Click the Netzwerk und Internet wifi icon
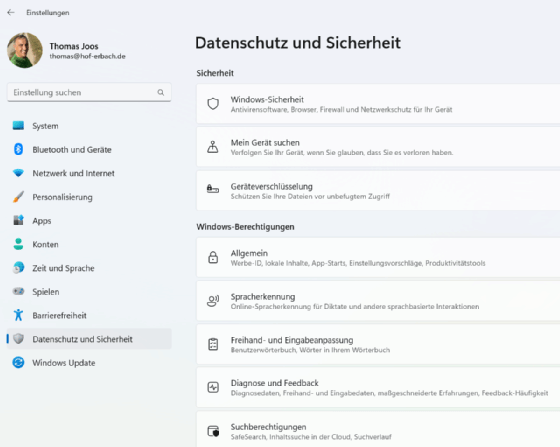Image resolution: width=560 pixels, height=447 pixels. [x=18, y=173]
